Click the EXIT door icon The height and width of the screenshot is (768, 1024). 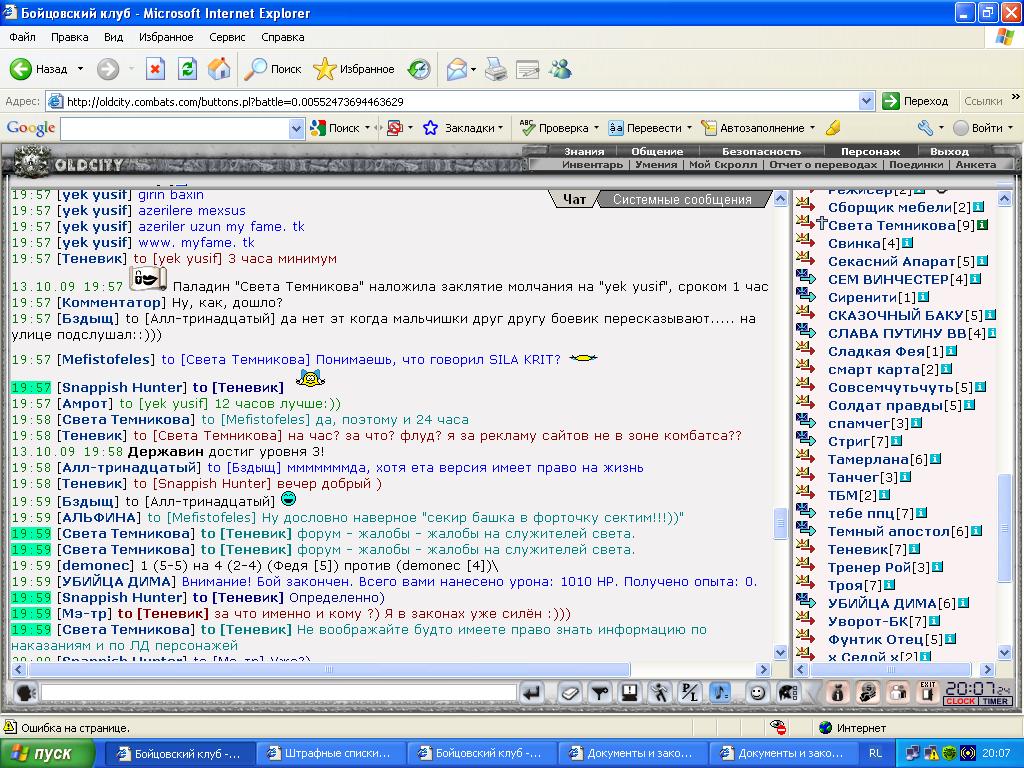(927, 692)
